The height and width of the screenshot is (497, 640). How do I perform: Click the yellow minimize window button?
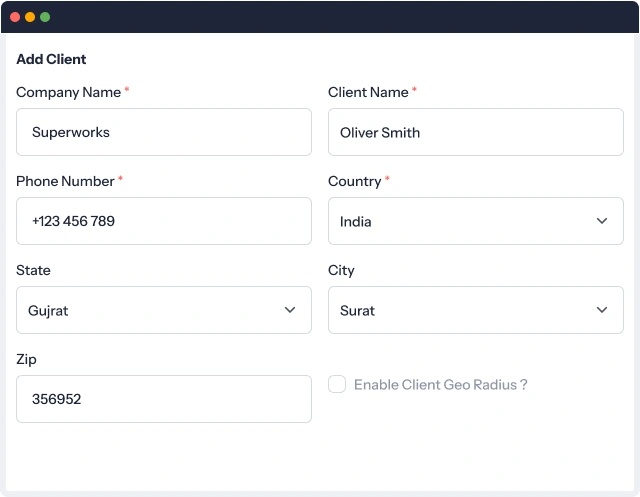click(x=30, y=17)
